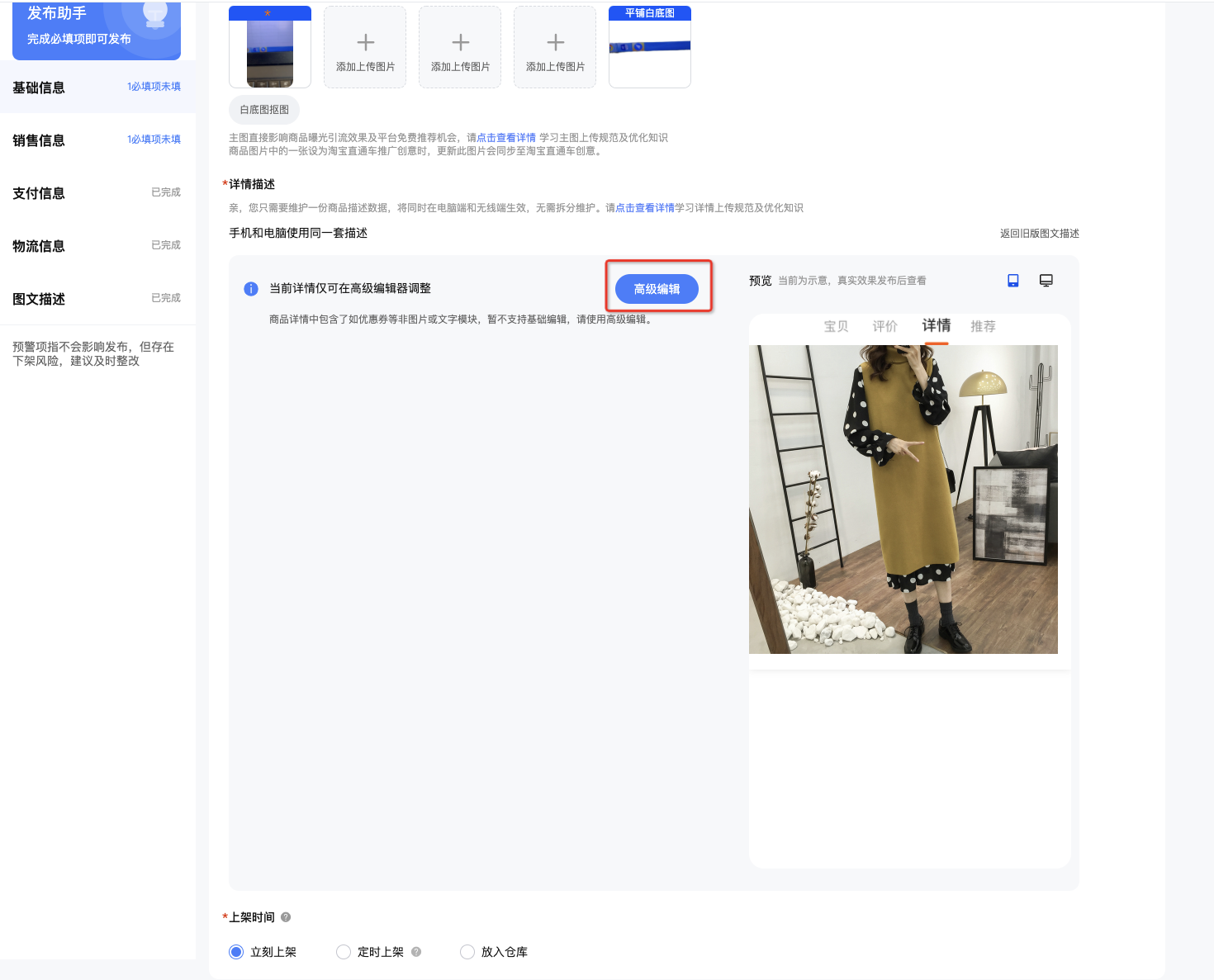Click 返回旧版图文描述 link

[1040, 234]
